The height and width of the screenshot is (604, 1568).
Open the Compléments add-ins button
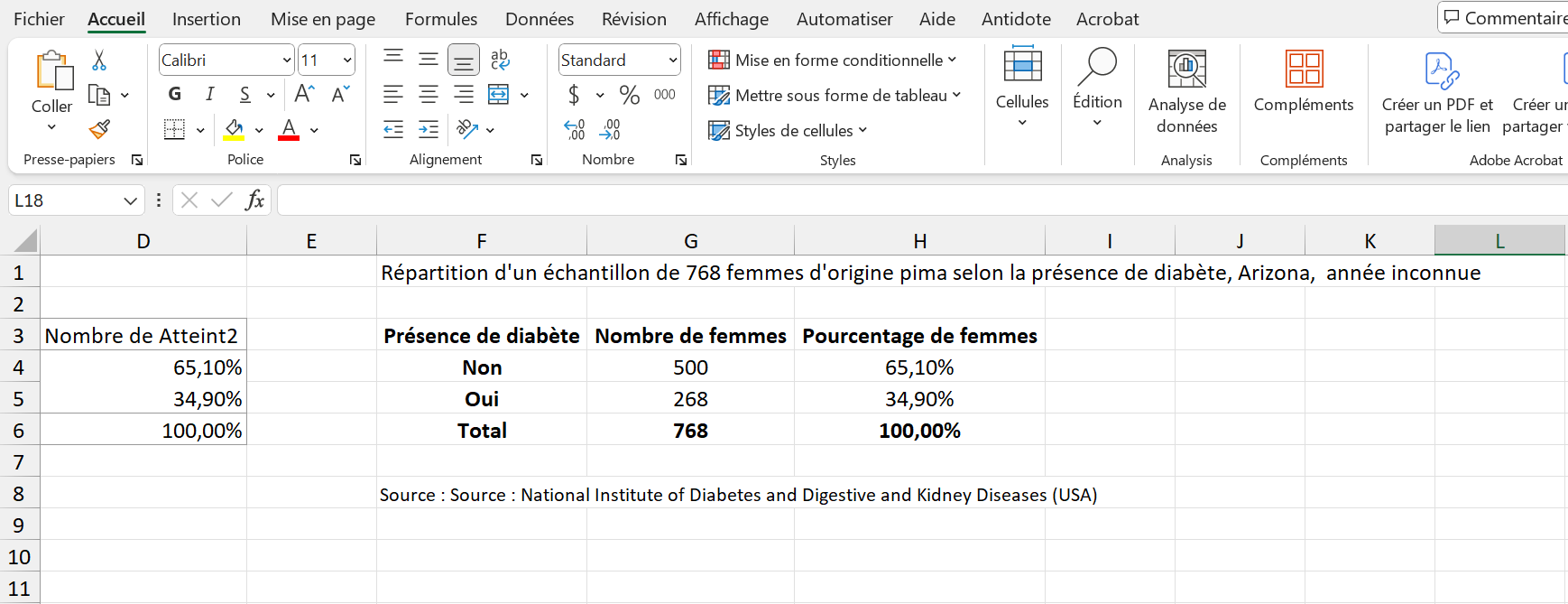click(x=1304, y=83)
